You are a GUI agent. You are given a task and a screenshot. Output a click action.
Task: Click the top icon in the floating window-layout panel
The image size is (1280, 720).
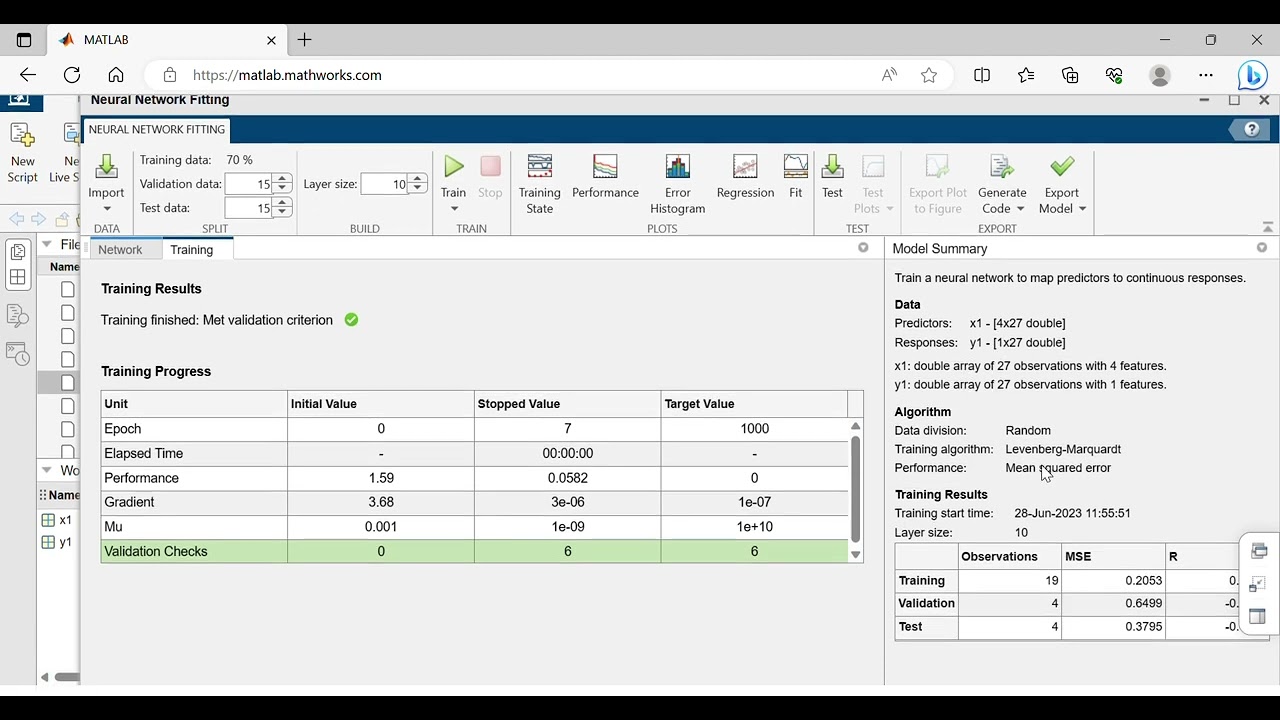pyautogui.click(x=1258, y=551)
